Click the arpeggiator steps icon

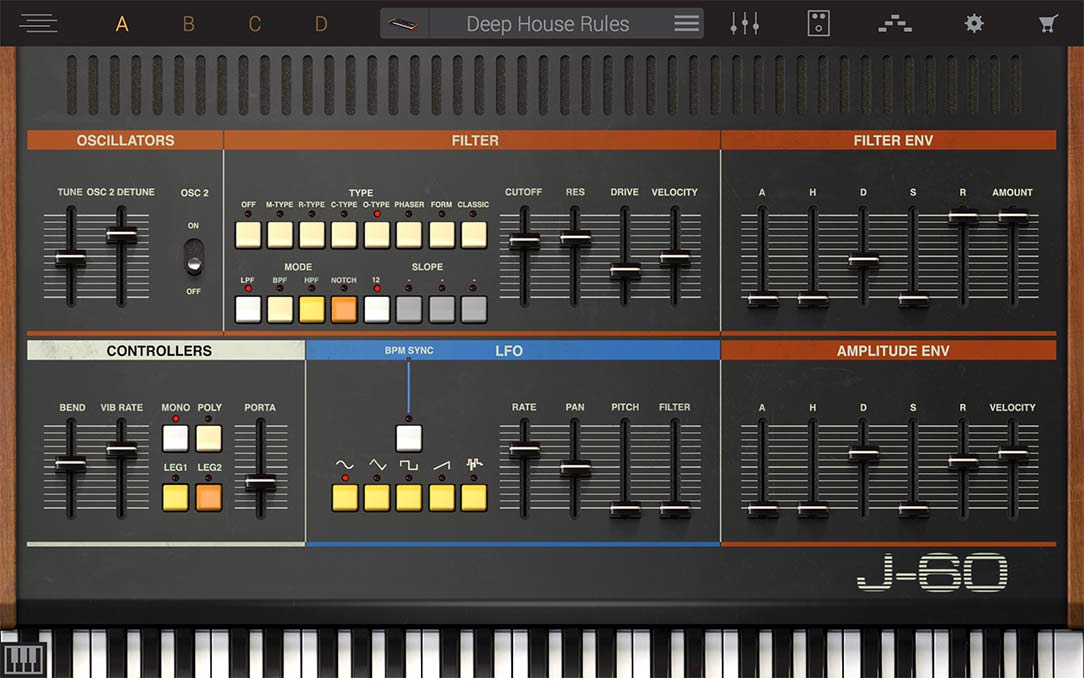894,24
